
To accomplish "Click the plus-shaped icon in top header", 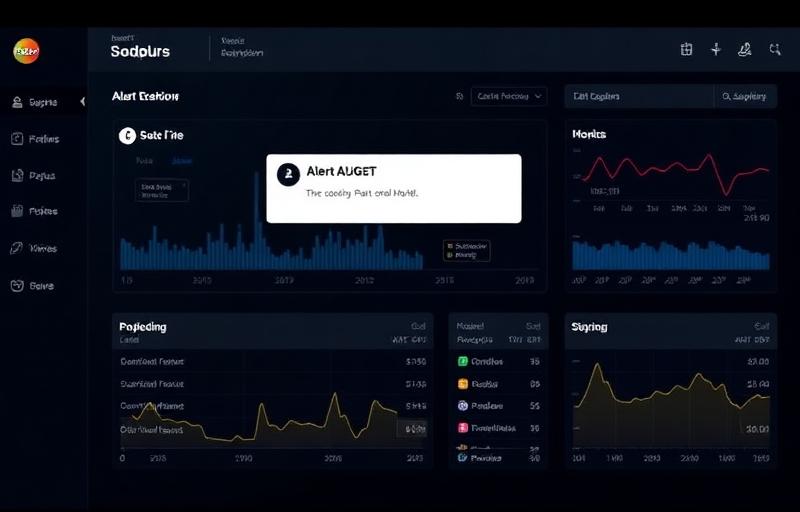I will tap(716, 49).
